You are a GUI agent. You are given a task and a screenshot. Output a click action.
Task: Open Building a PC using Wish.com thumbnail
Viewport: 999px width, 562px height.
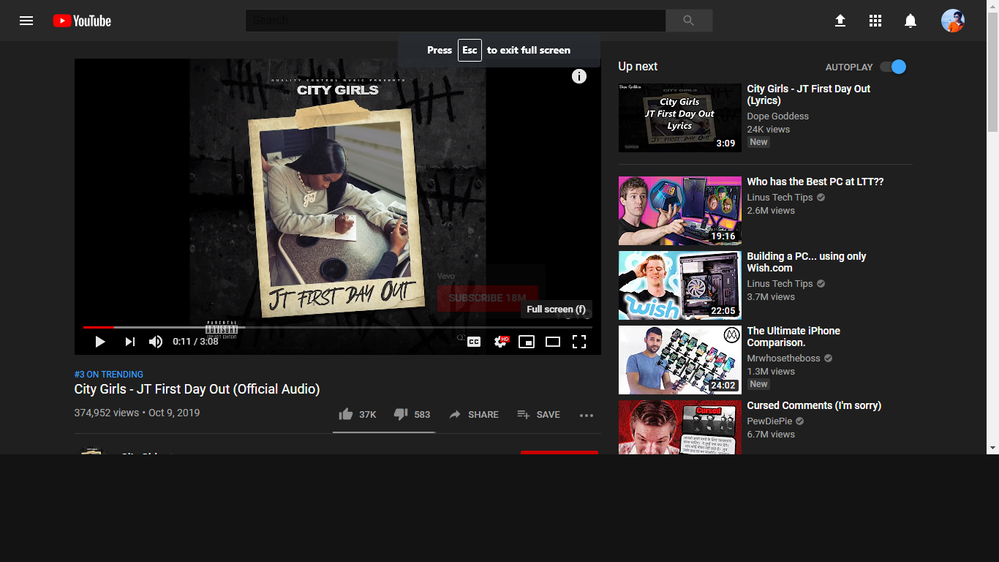point(680,285)
